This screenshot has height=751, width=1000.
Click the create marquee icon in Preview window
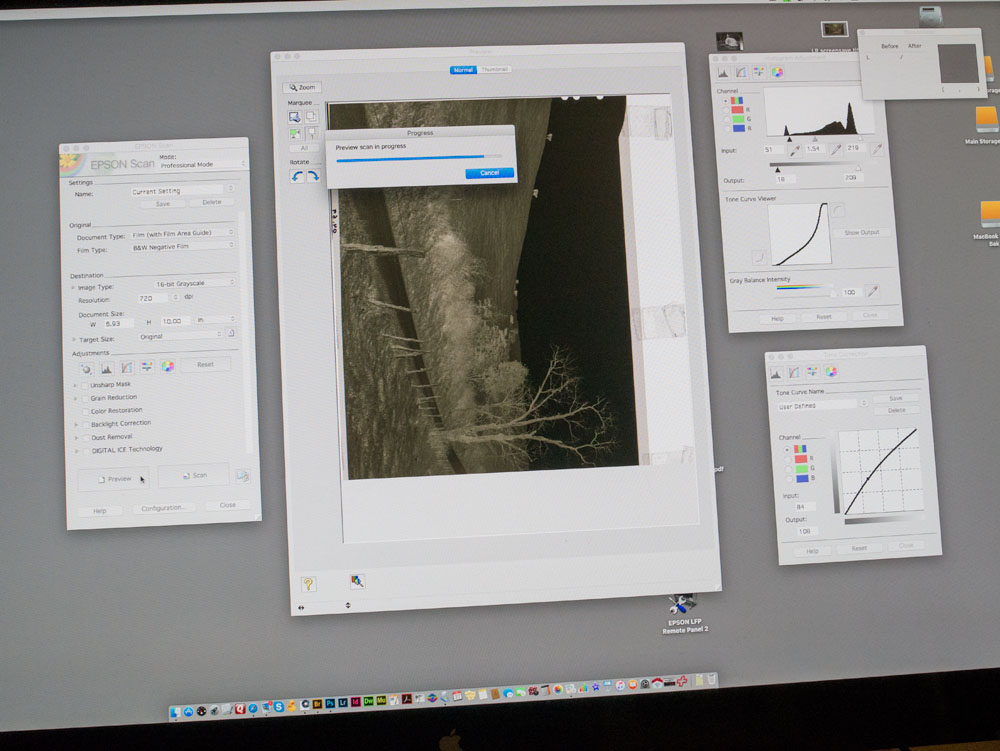coord(295,117)
